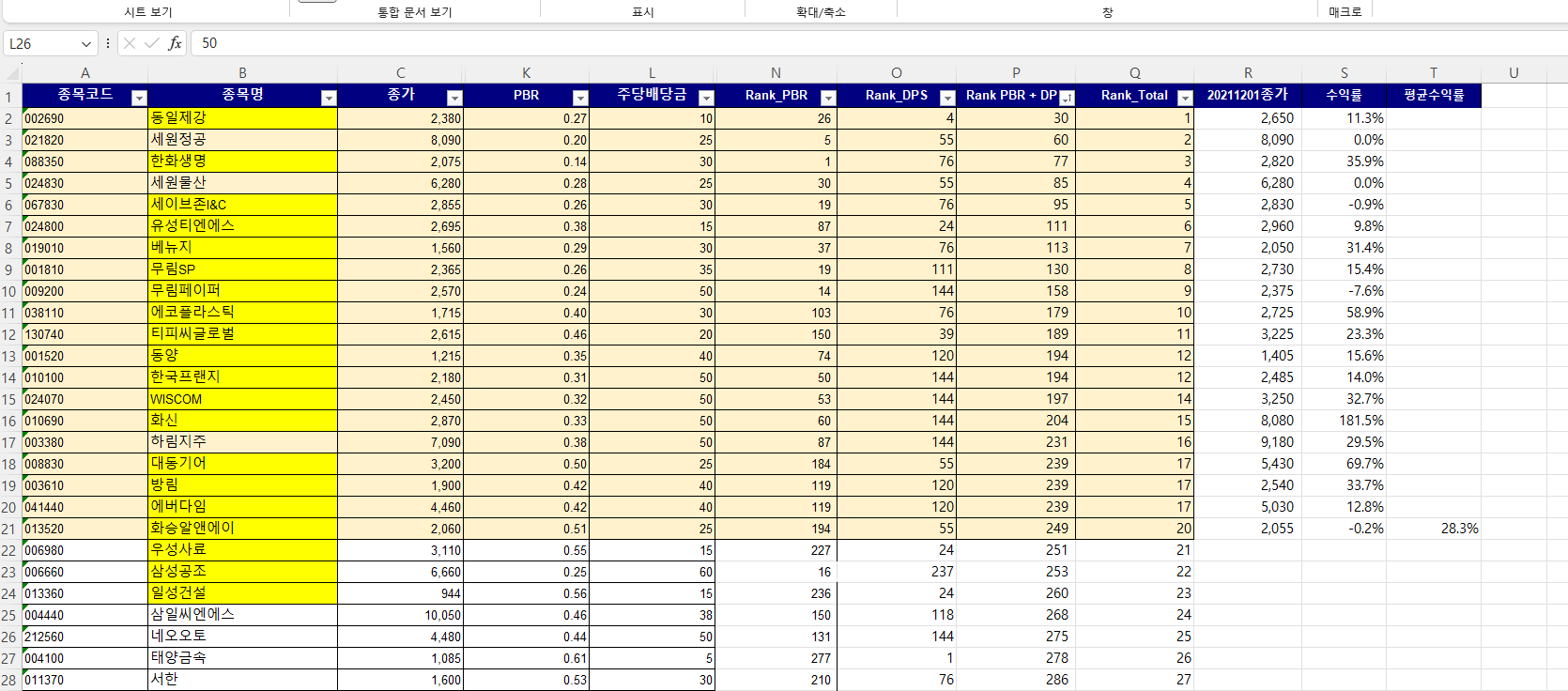Select the cell 유성티엔에스
Screen dimensions: 1568x691
[x=242, y=226]
